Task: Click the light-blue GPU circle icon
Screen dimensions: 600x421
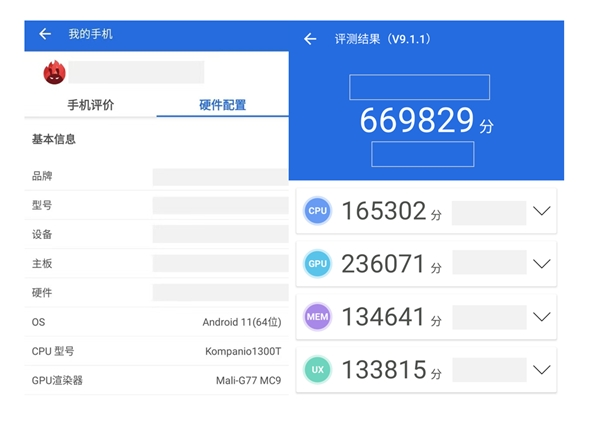Action: click(317, 264)
